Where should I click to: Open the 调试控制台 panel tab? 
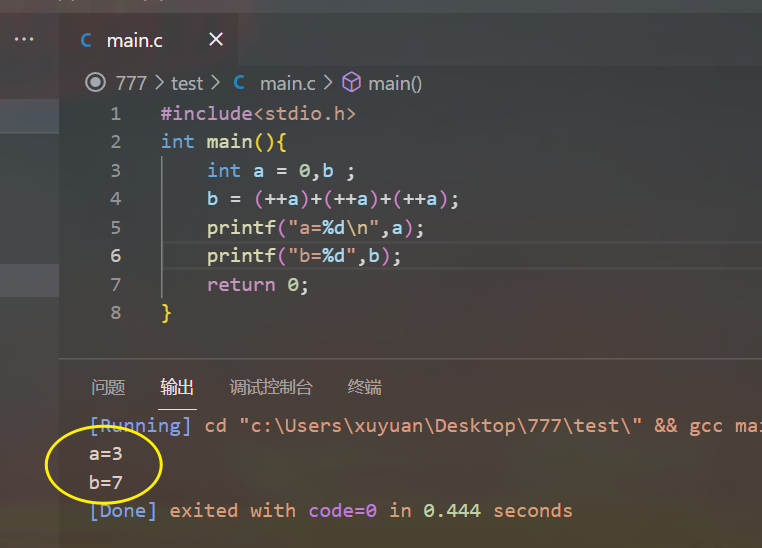(x=271, y=387)
